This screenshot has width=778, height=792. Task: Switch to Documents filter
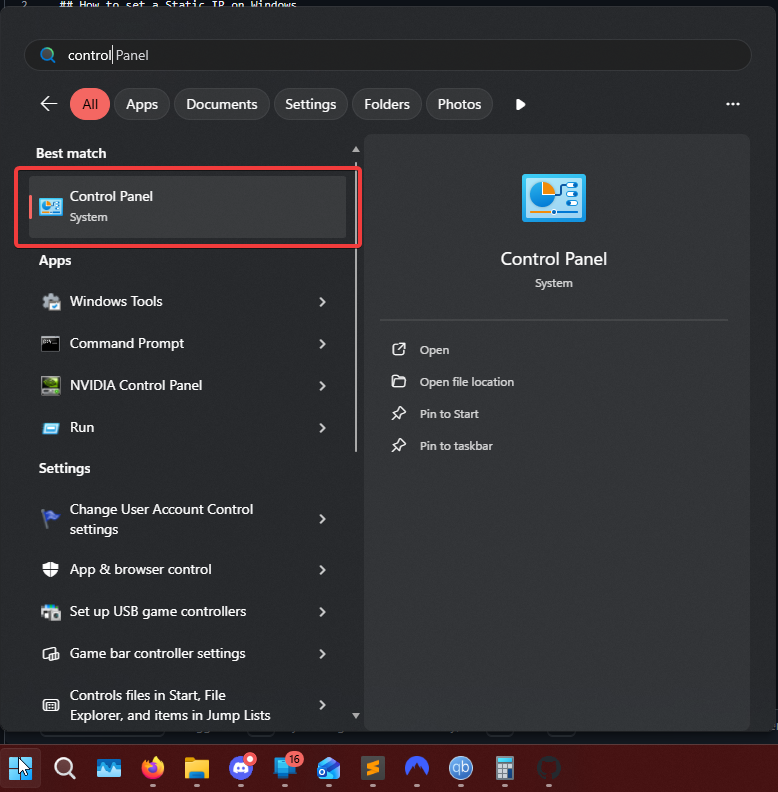pos(222,104)
